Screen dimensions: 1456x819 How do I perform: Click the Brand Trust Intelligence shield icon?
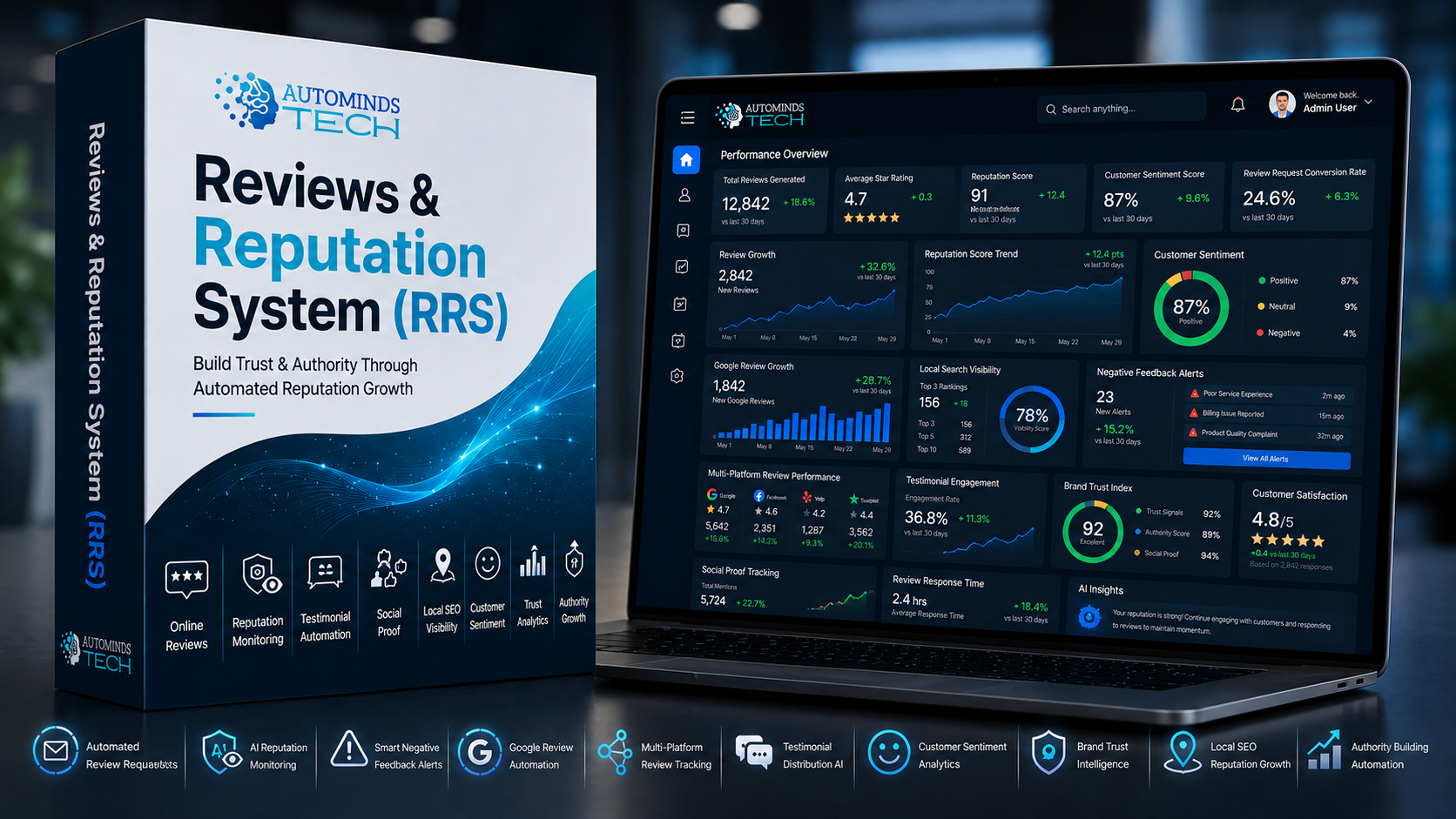tap(1048, 752)
